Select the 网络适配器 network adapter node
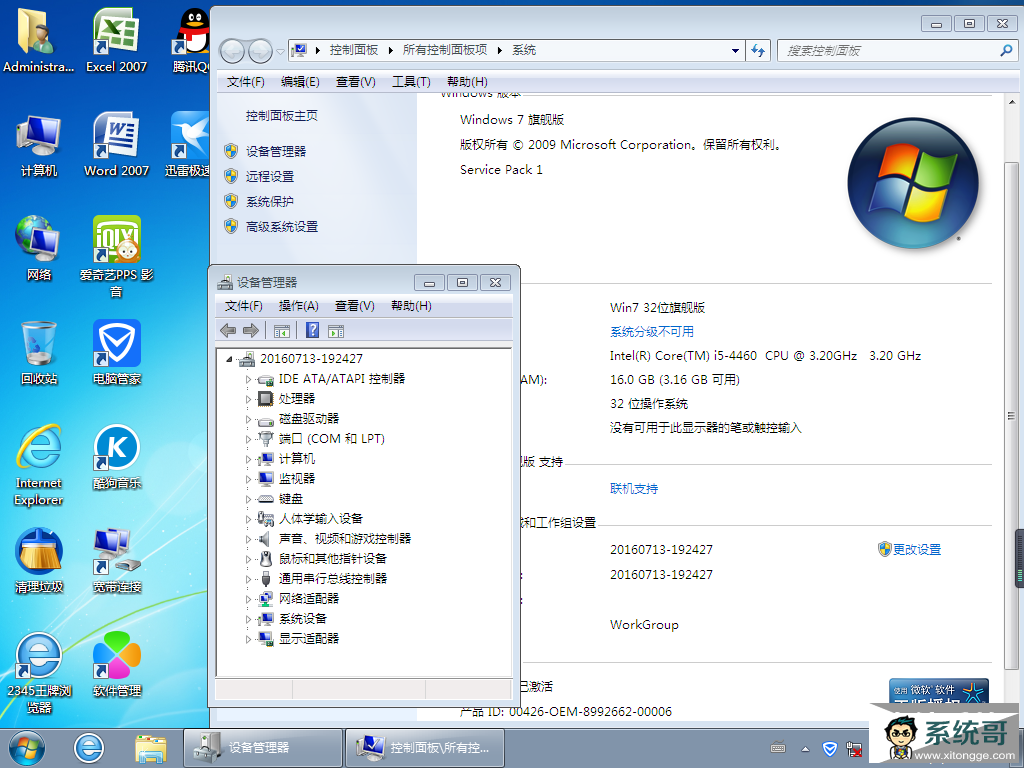 tap(308, 599)
